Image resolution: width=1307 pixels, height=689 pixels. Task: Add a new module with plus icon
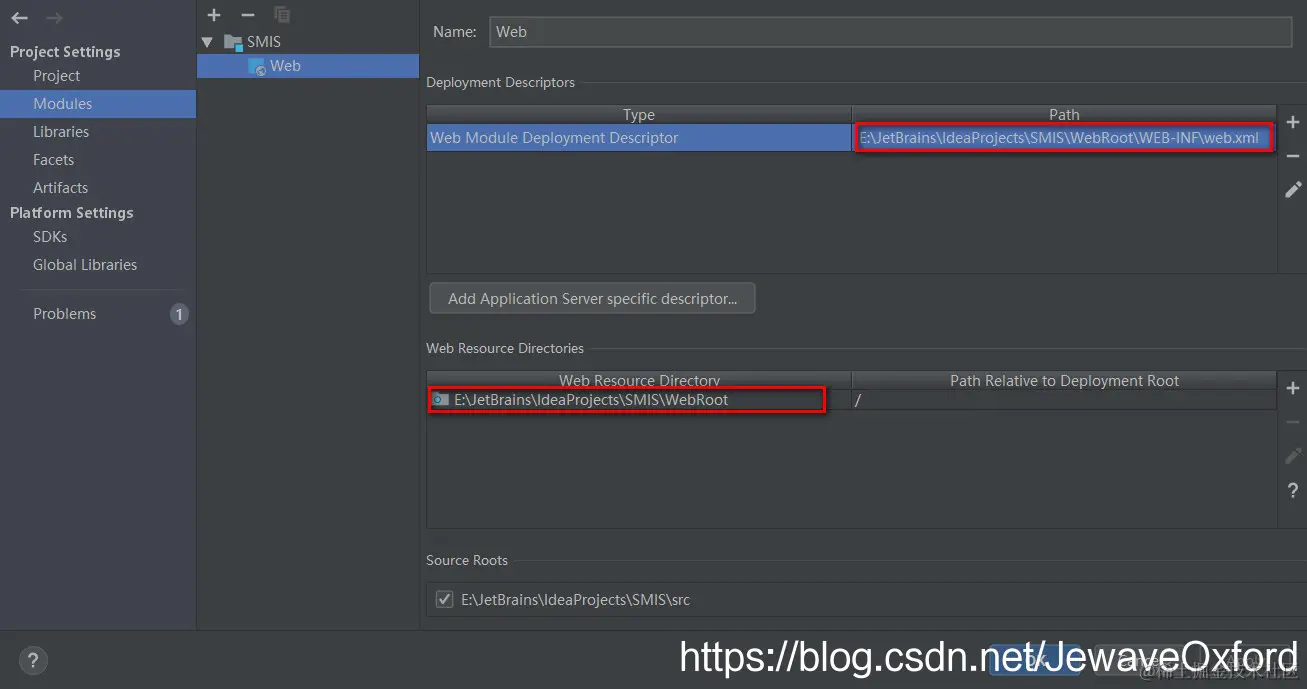(214, 14)
